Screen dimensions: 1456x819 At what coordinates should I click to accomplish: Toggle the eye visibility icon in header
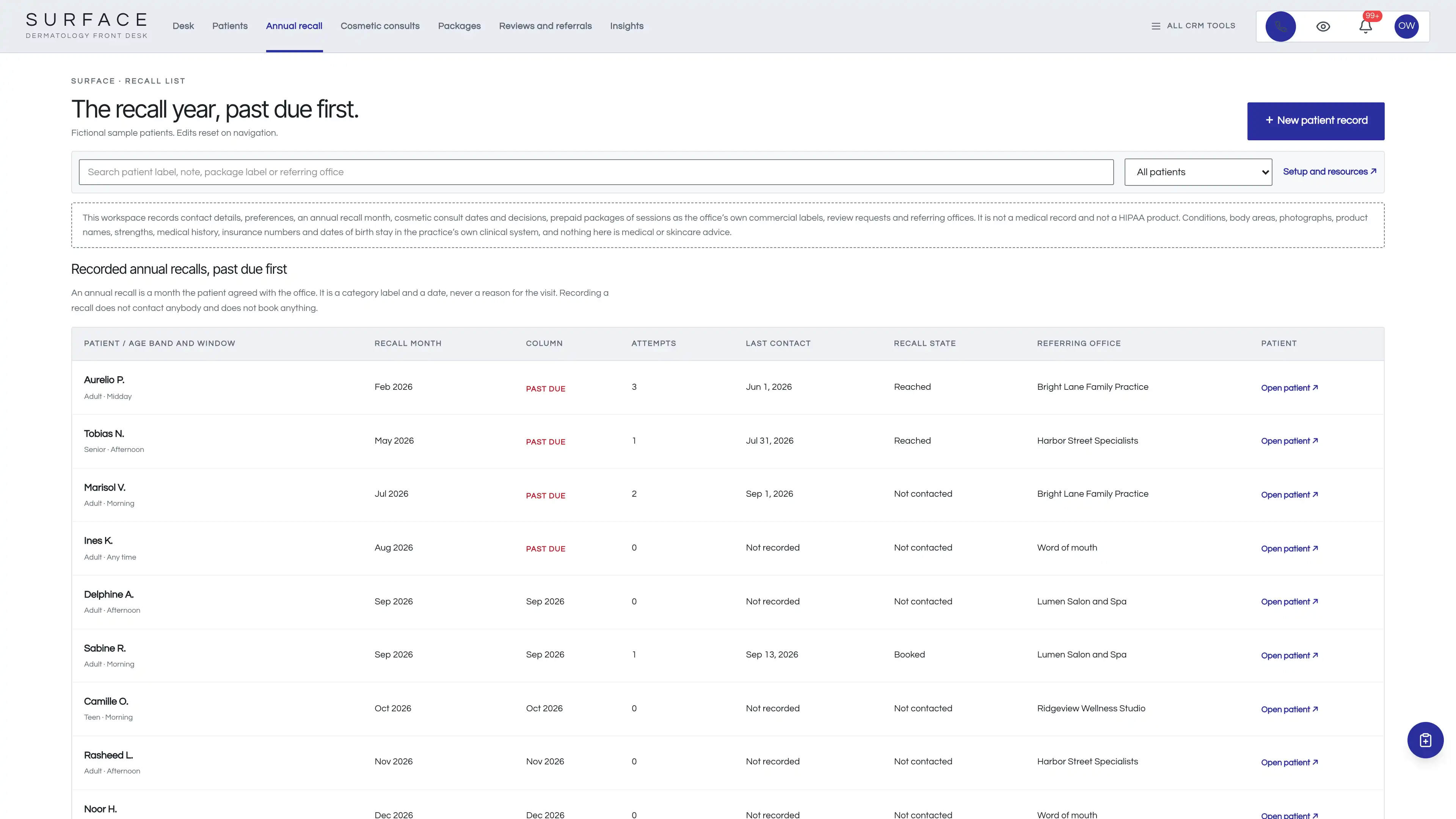click(1323, 27)
